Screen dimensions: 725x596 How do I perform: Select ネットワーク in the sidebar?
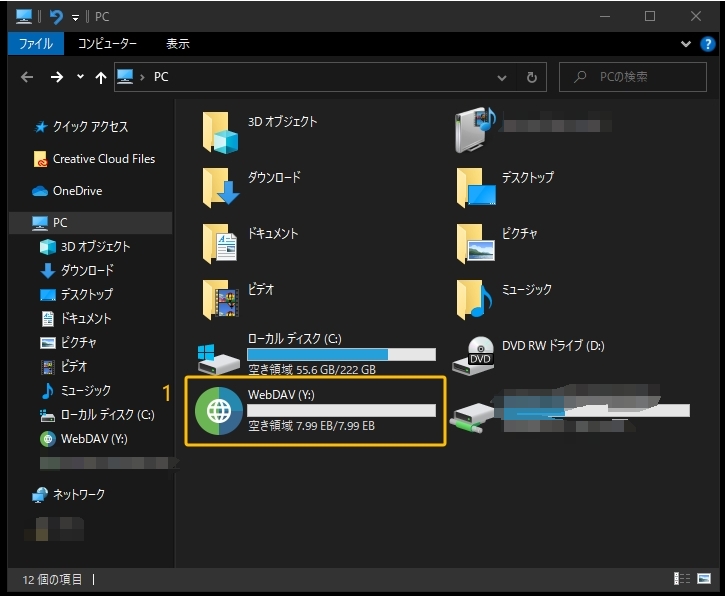click(68, 495)
